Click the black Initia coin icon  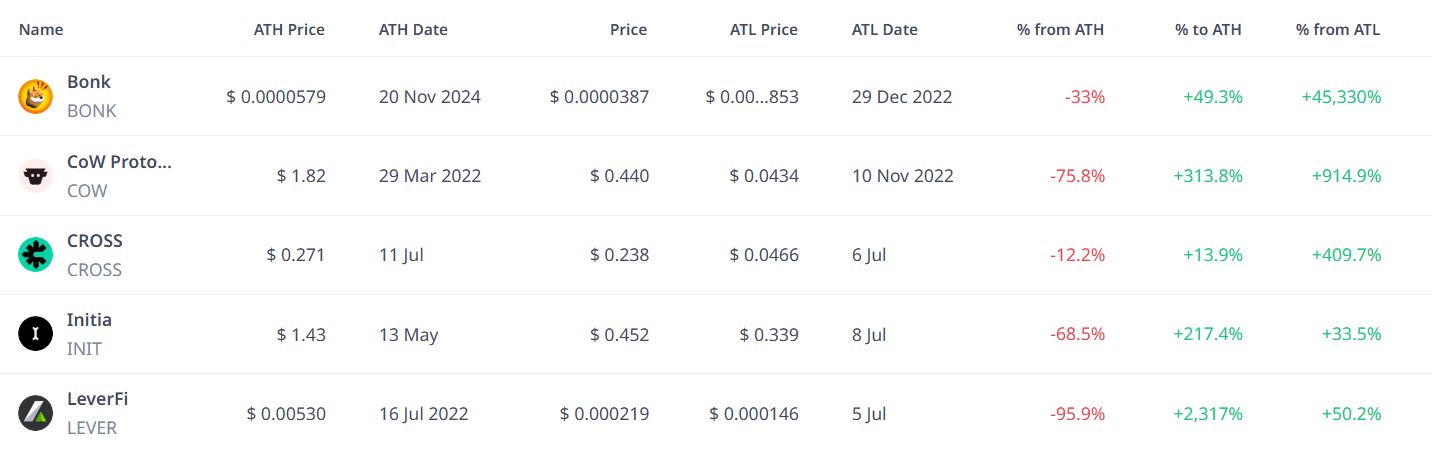(35, 334)
